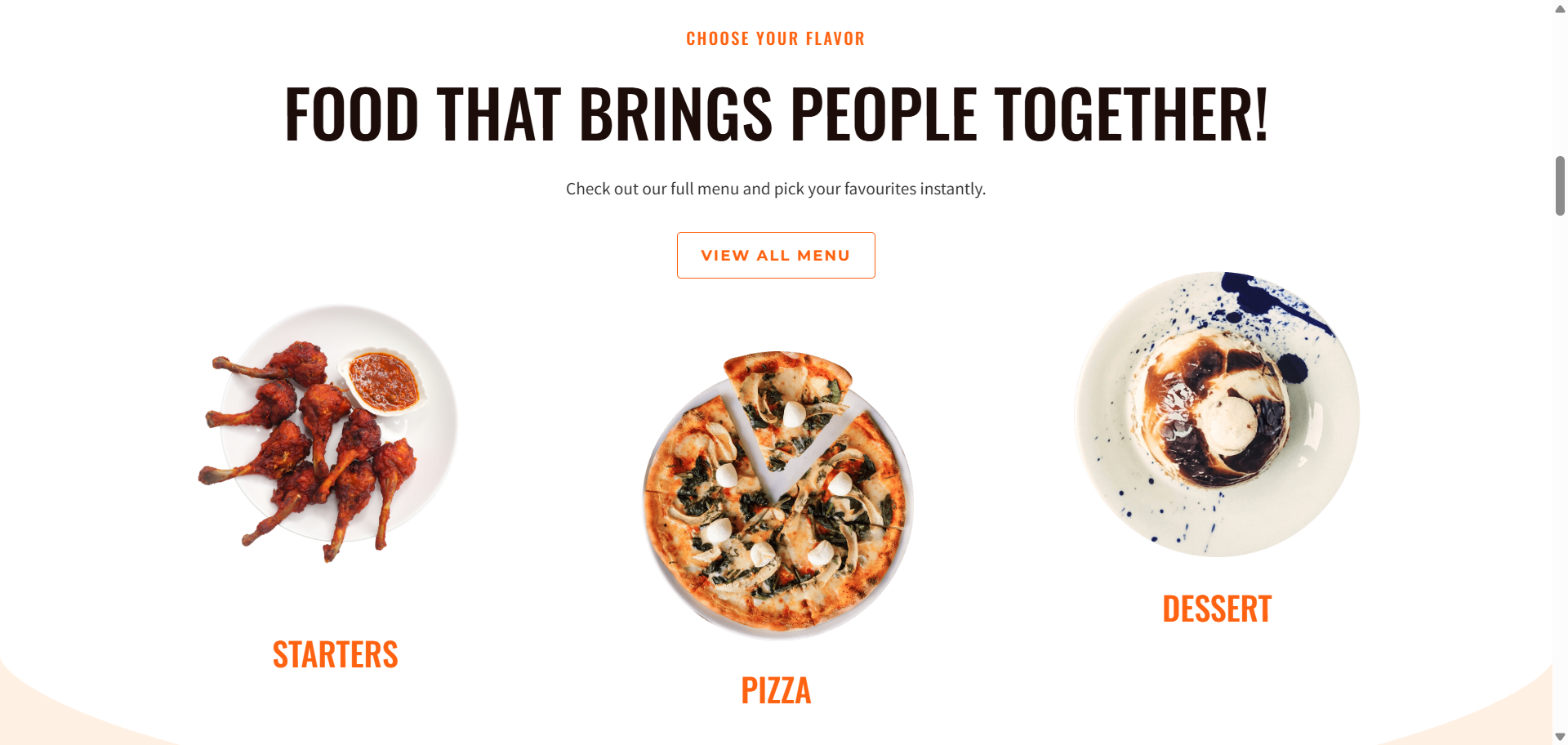Screen dimensions: 1568x745
Task: Click the scrollbar track below the thumb
Action: pos(1560,474)
